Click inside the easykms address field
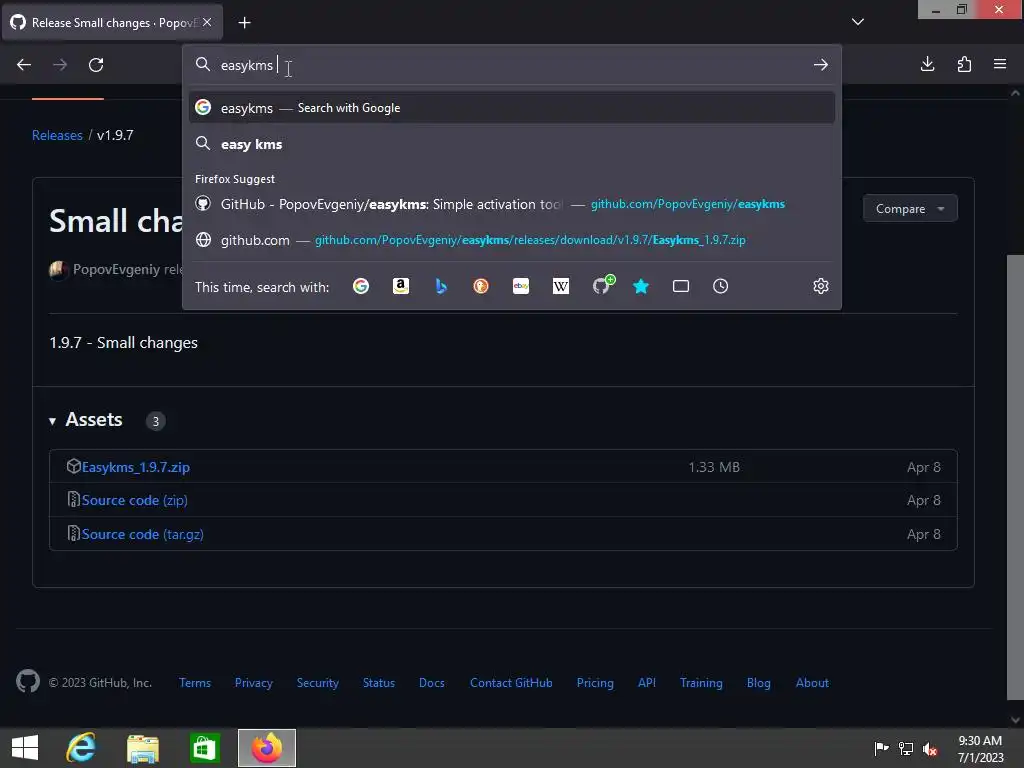The image size is (1024, 768). [x=511, y=65]
